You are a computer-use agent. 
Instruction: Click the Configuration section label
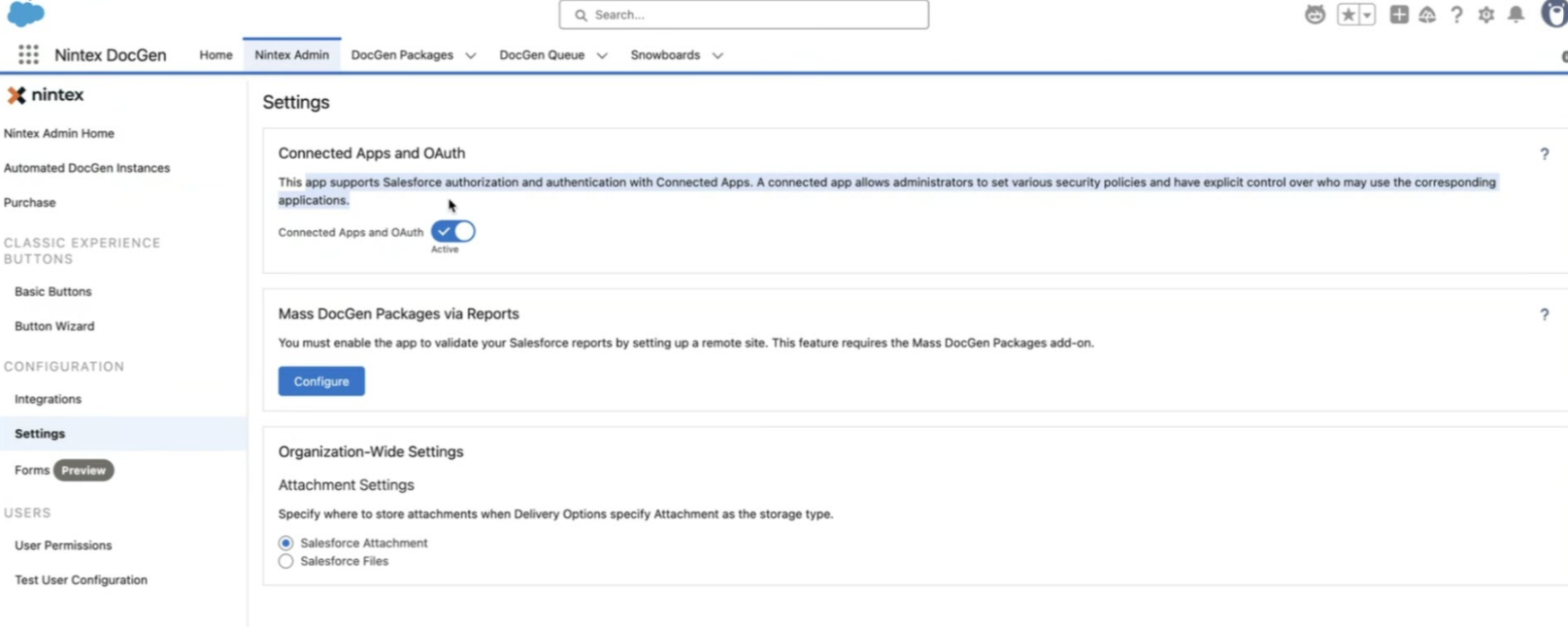click(x=64, y=367)
